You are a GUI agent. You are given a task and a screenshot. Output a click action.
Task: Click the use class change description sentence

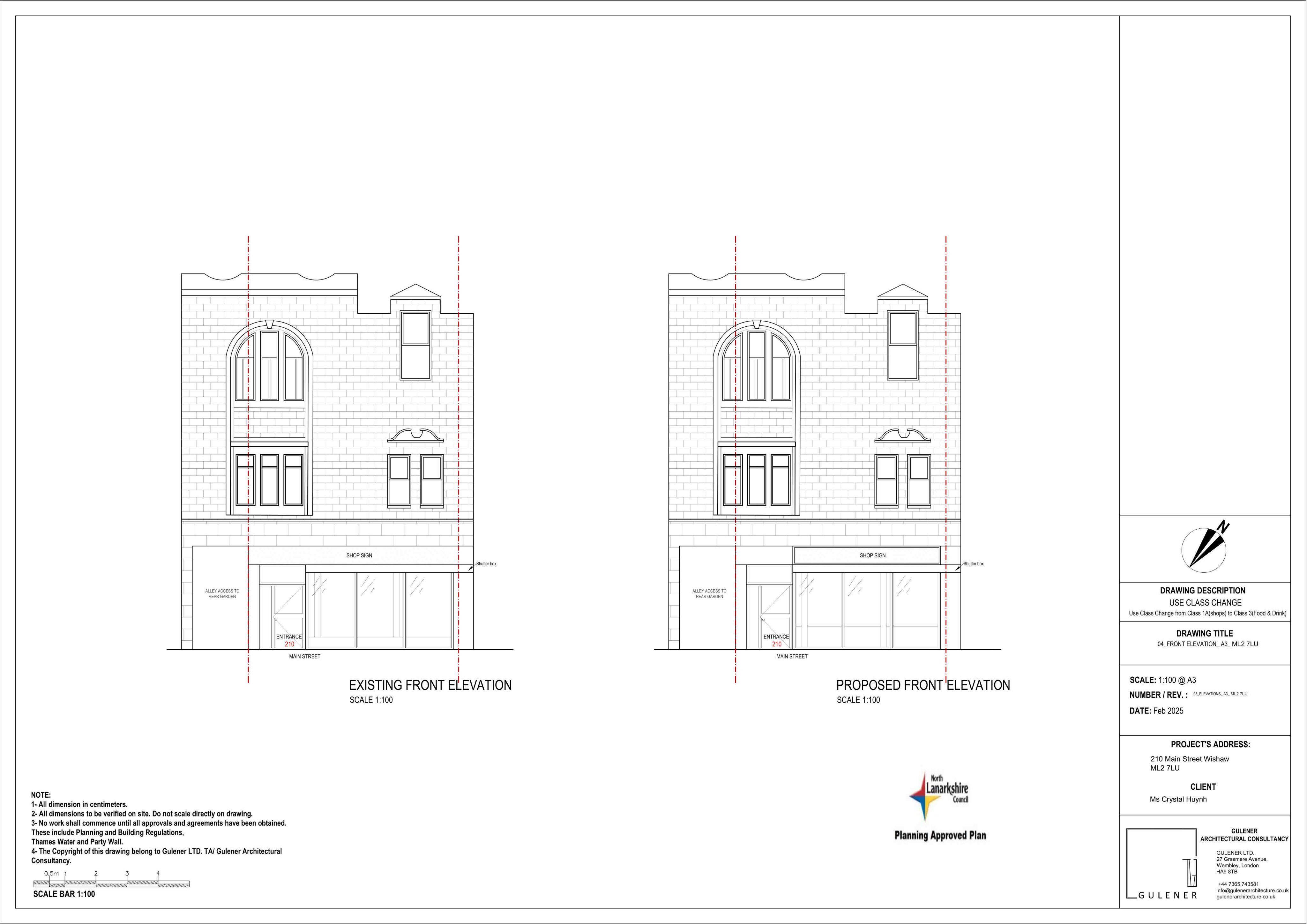click(x=1207, y=613)
